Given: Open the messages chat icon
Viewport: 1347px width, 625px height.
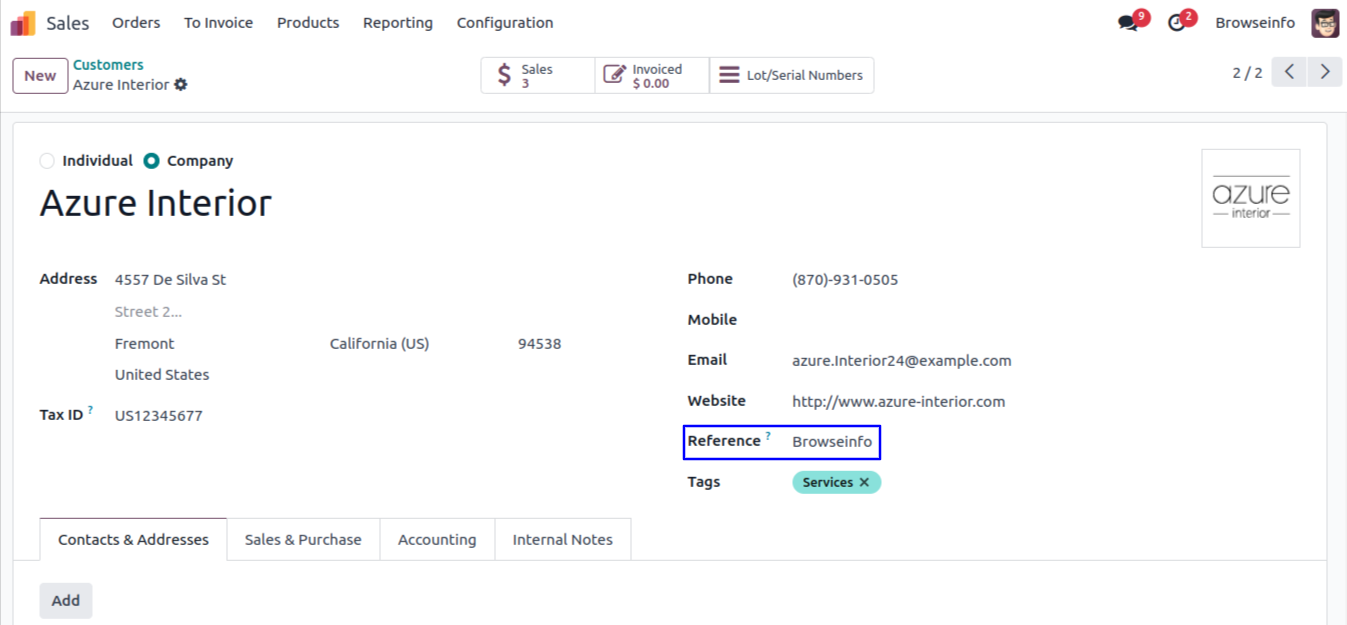Looking at the screenshot, I should 1129,23.
